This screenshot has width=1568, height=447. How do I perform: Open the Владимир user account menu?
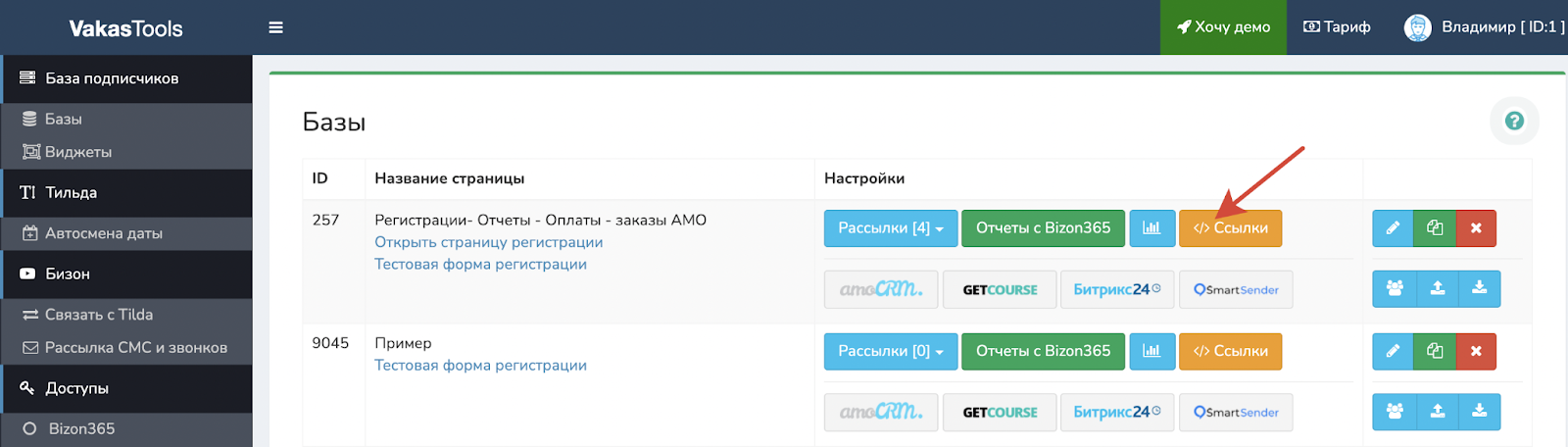(1485, 27)
